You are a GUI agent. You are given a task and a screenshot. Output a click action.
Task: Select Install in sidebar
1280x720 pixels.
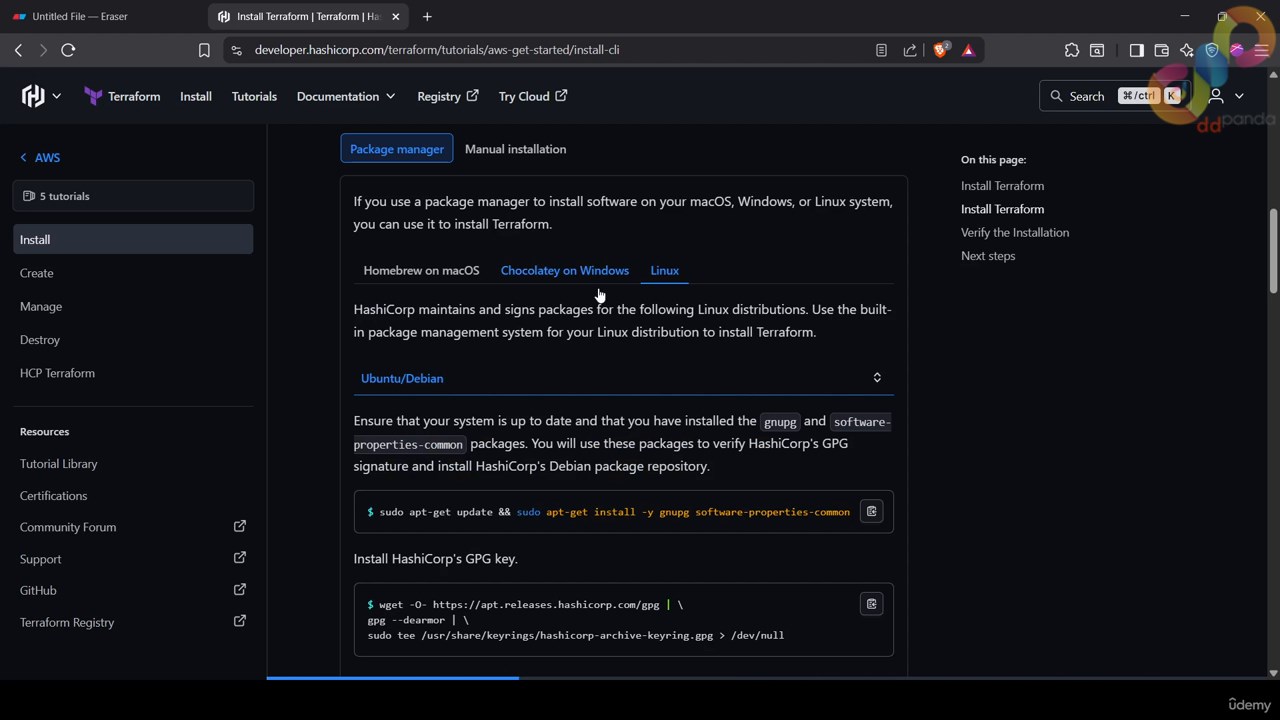click(133, 239)
